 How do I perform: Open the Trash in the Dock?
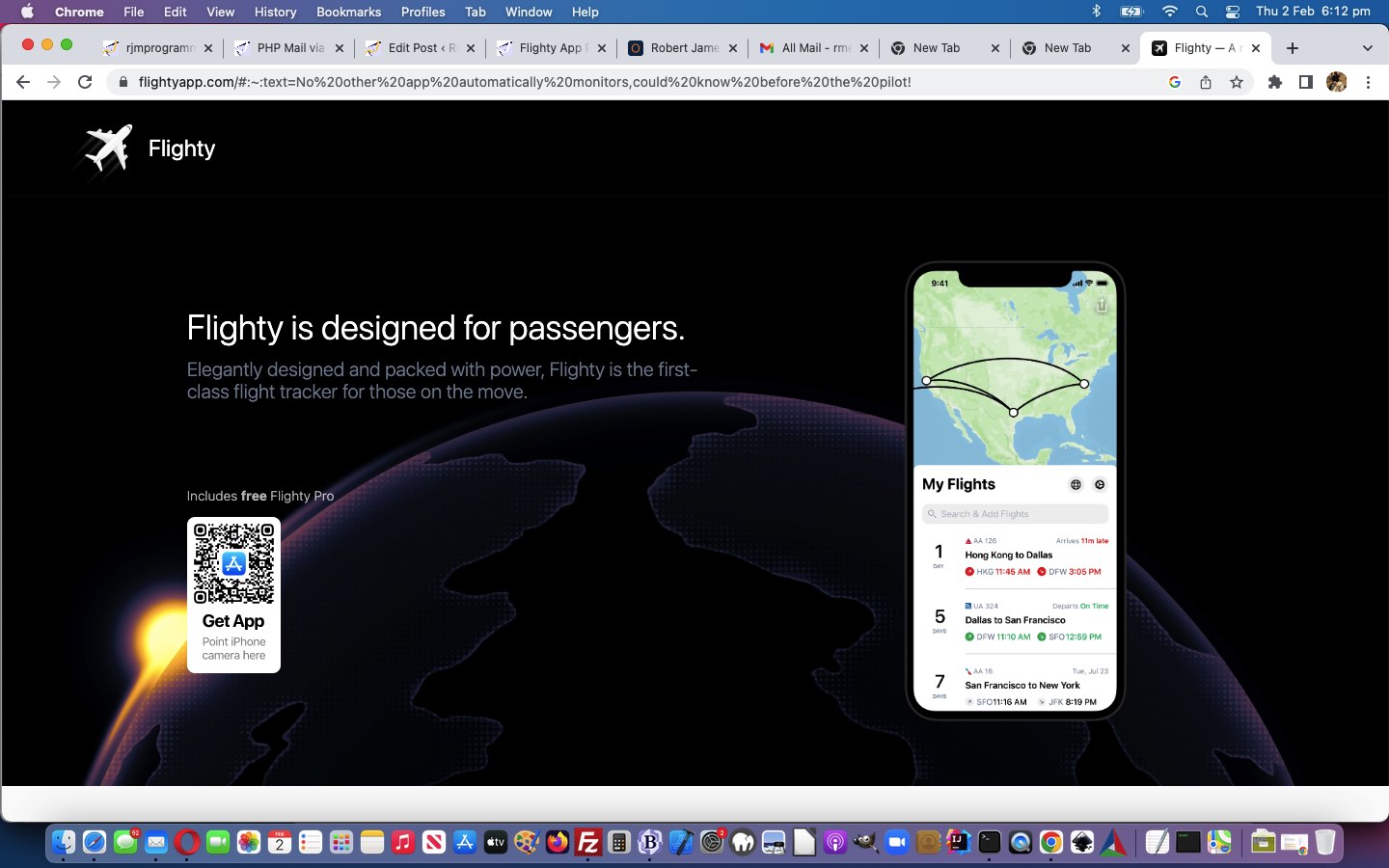coord(1325,842)
